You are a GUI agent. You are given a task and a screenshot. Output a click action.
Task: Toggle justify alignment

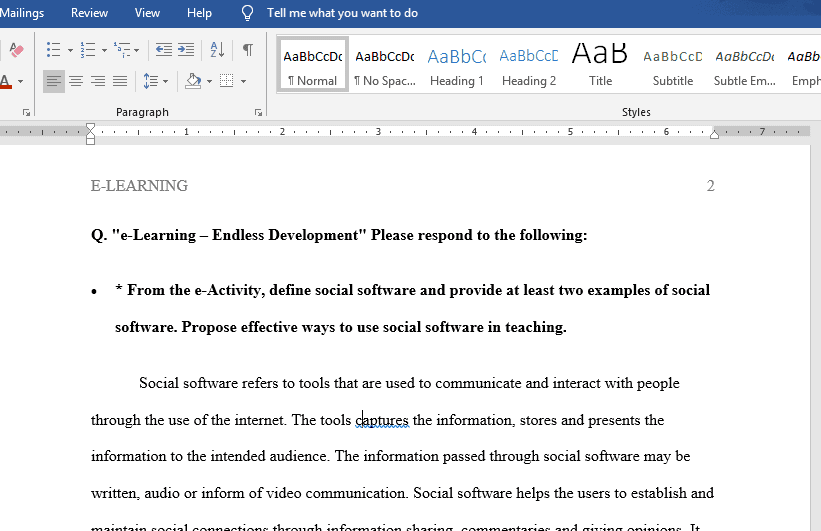pyautogui.click(x=120, y=81)
